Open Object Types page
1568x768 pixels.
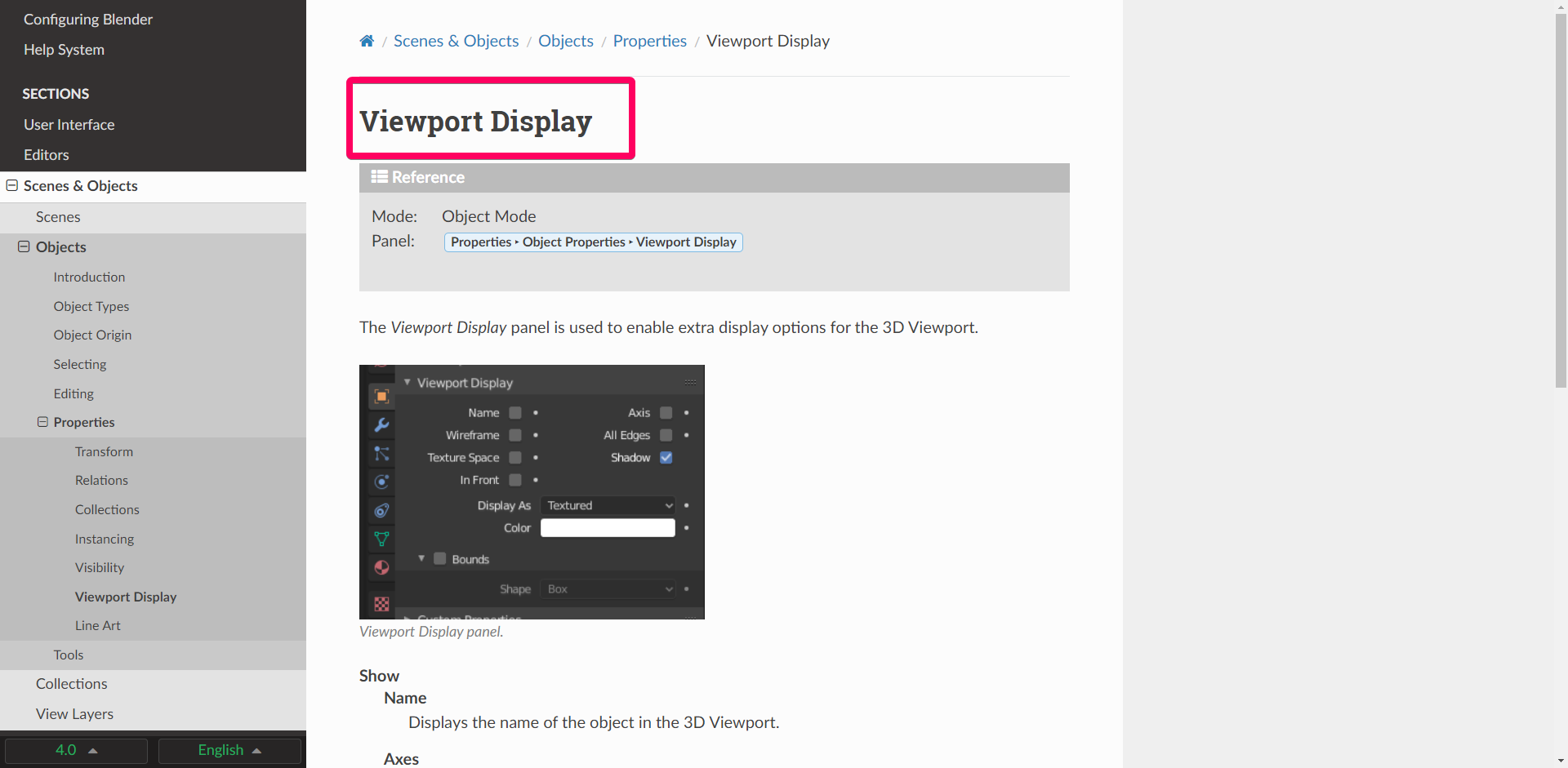point(91,307)
